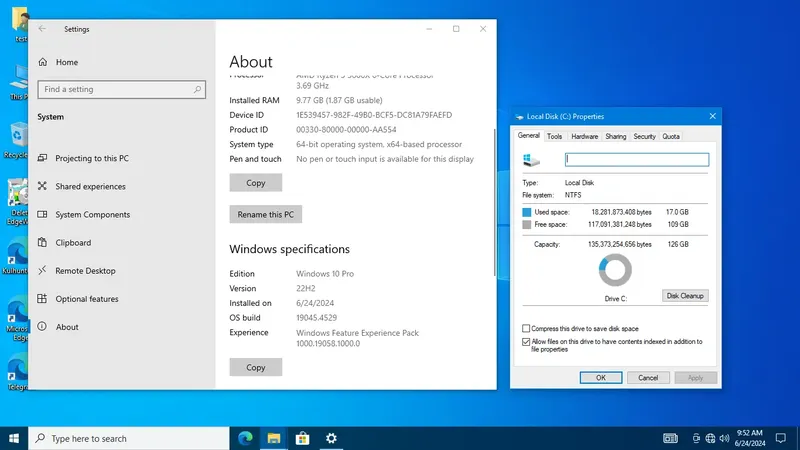Select the 22H2 version value
This screenshot has height=450, width=800.
(x=306, y=288)
